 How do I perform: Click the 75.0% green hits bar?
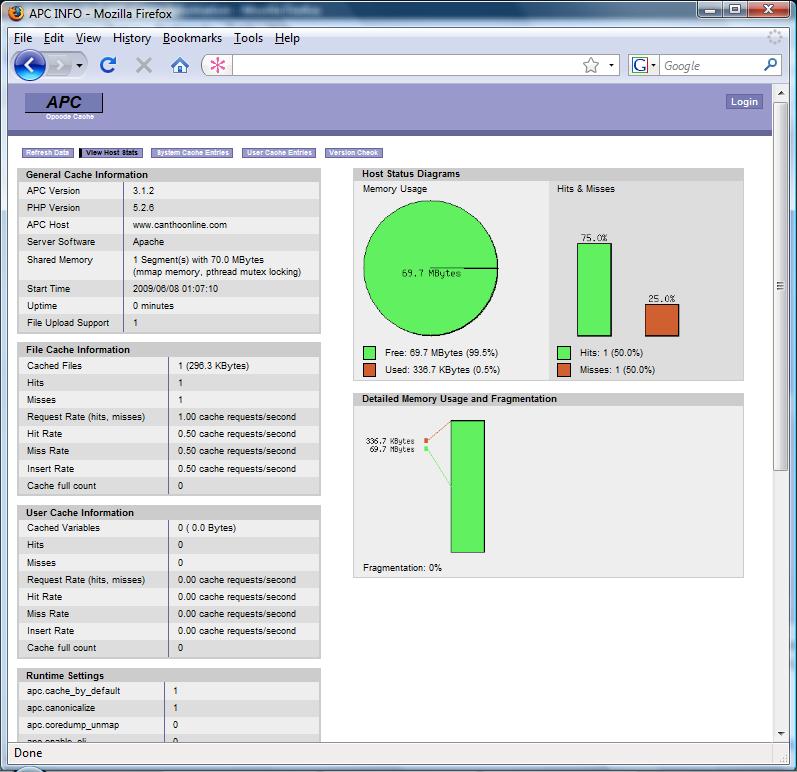pyautogui.click(x=594, y=290)
